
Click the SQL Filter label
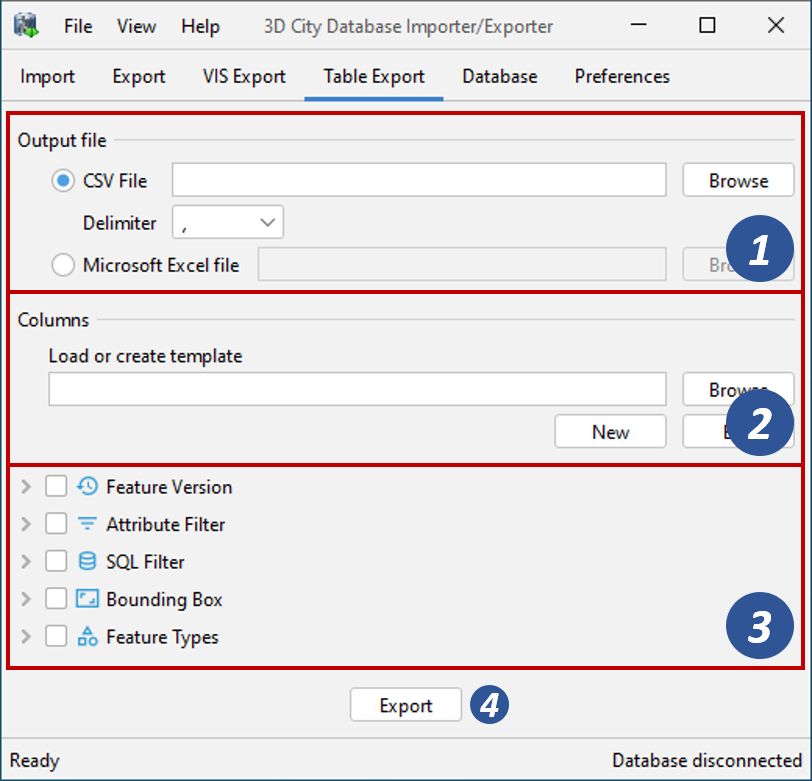146,561
